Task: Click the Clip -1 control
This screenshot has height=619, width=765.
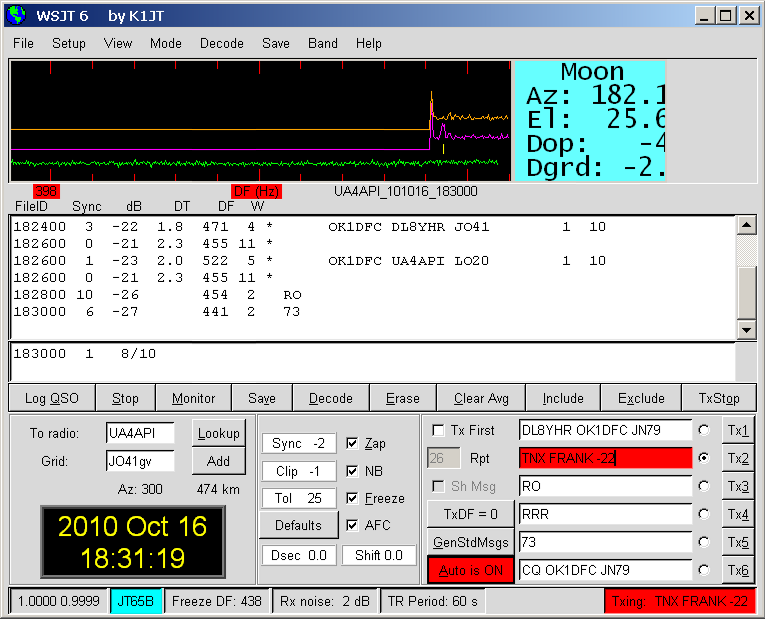Action: click(298, 471)
